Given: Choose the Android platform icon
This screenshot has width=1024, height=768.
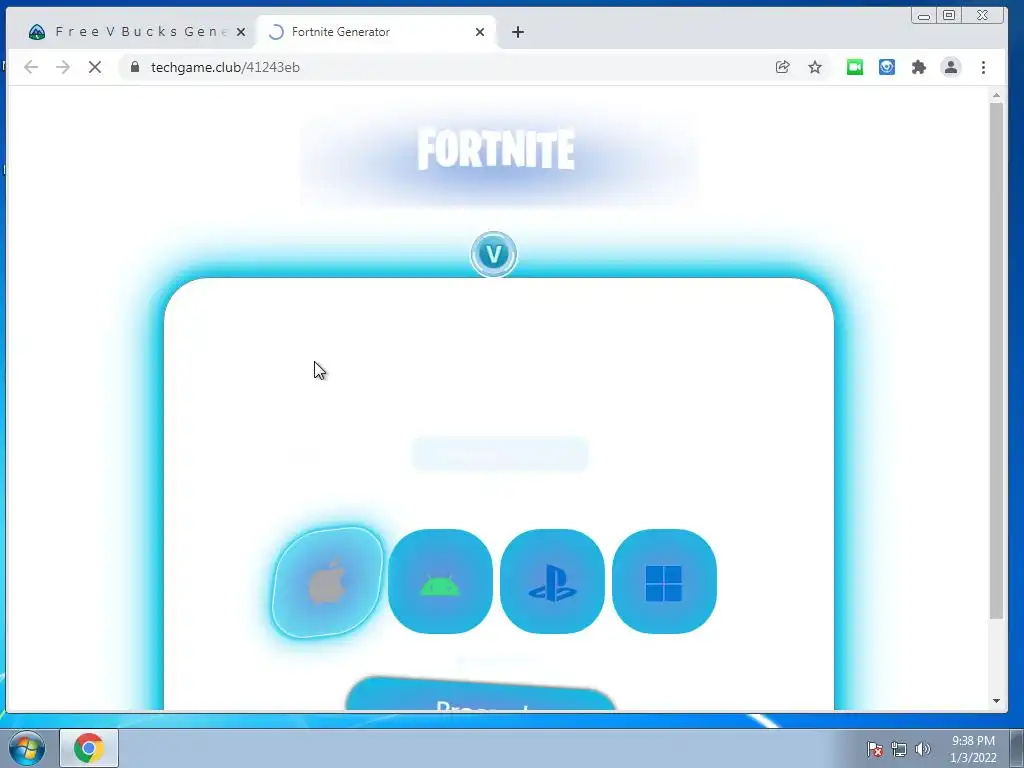Looking at the screenshot, I should [440, 581].
